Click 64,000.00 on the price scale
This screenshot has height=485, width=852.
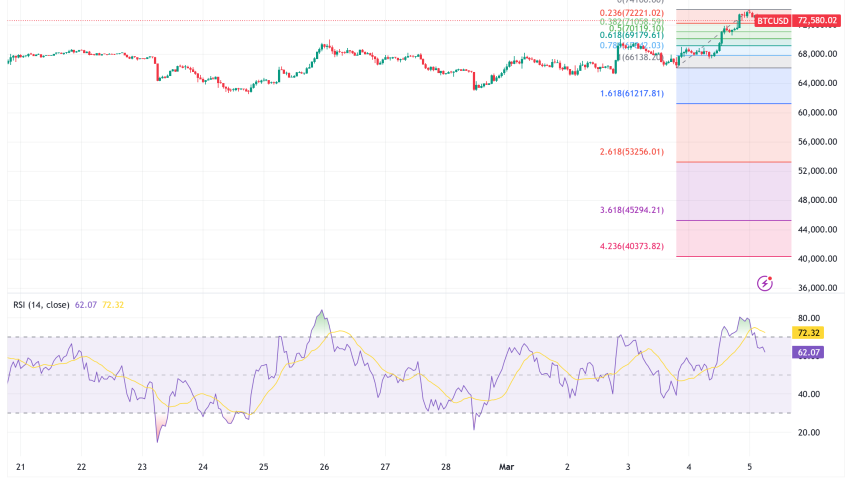(817, 83)
